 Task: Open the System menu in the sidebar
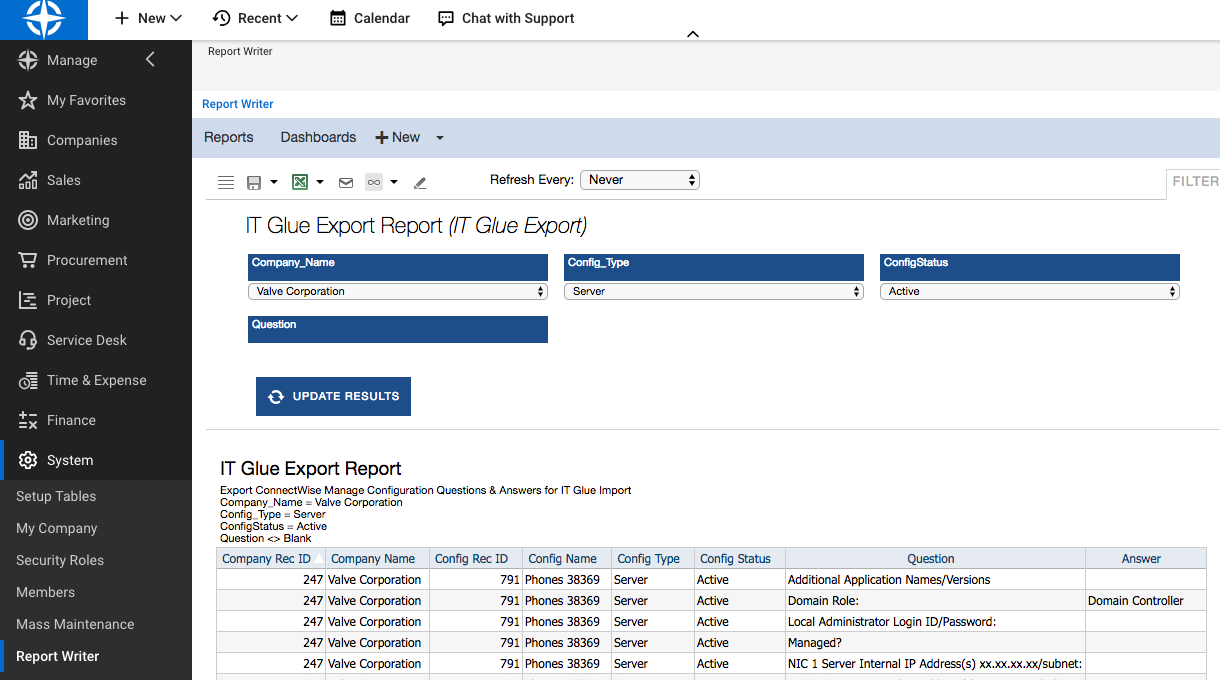point(69,460)
